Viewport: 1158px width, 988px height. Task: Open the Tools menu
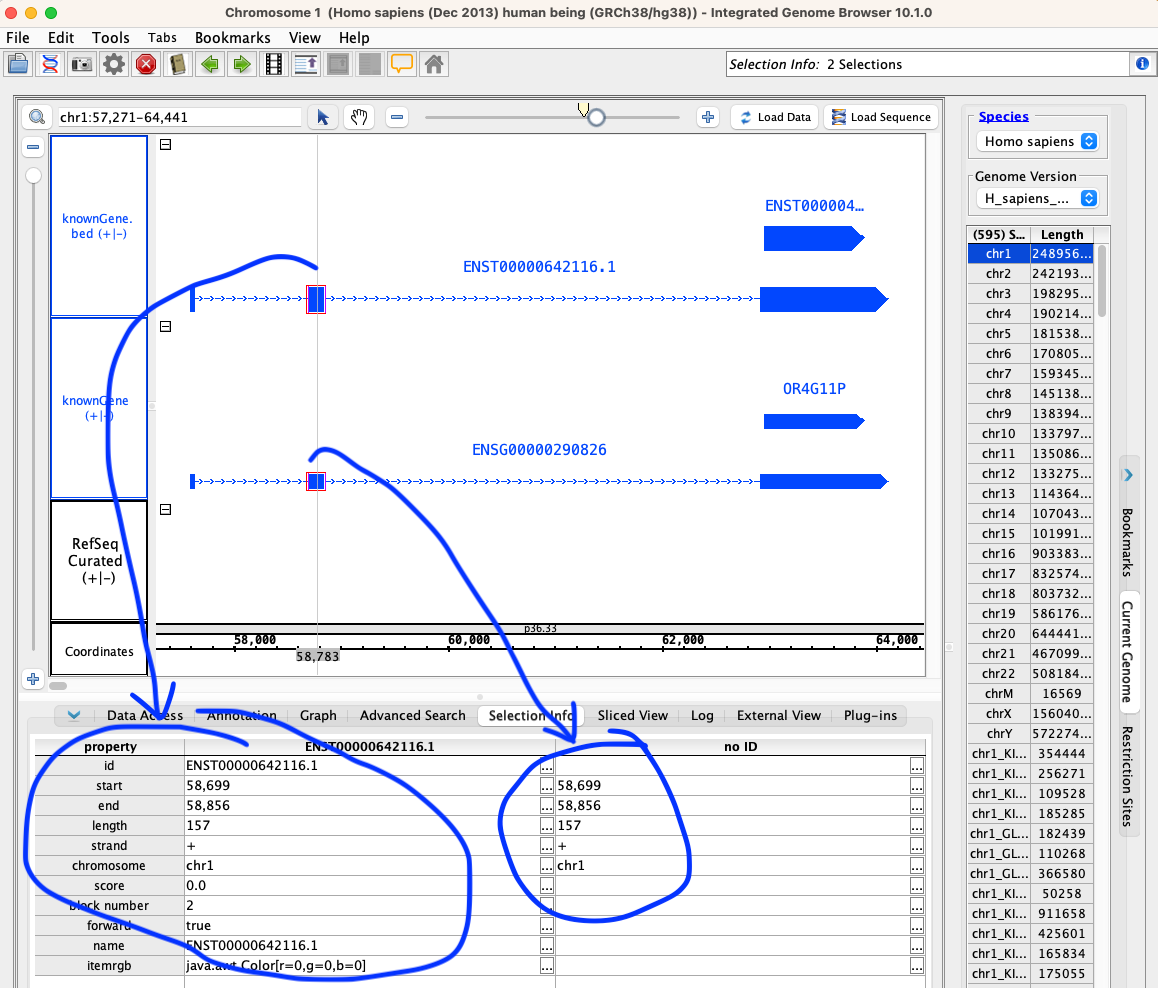[111, 38]
